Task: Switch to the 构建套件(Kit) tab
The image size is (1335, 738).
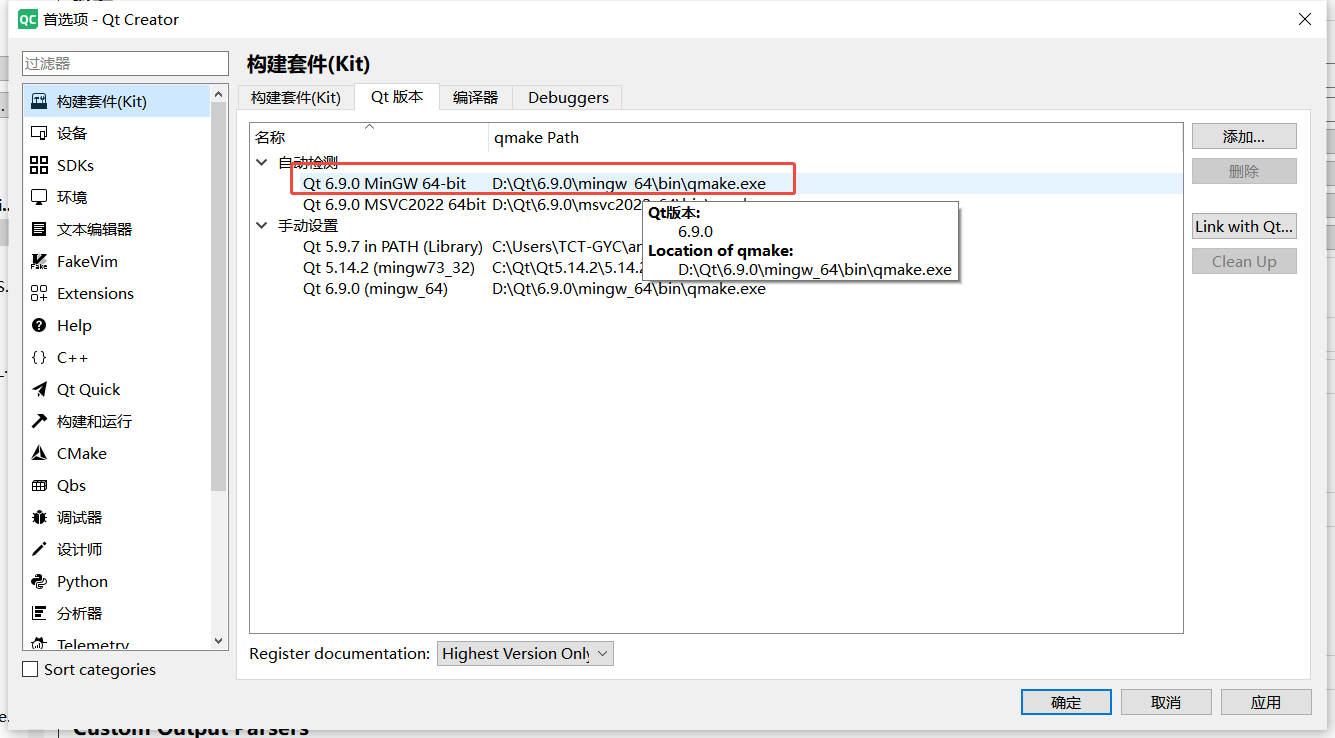Action: 296,97
